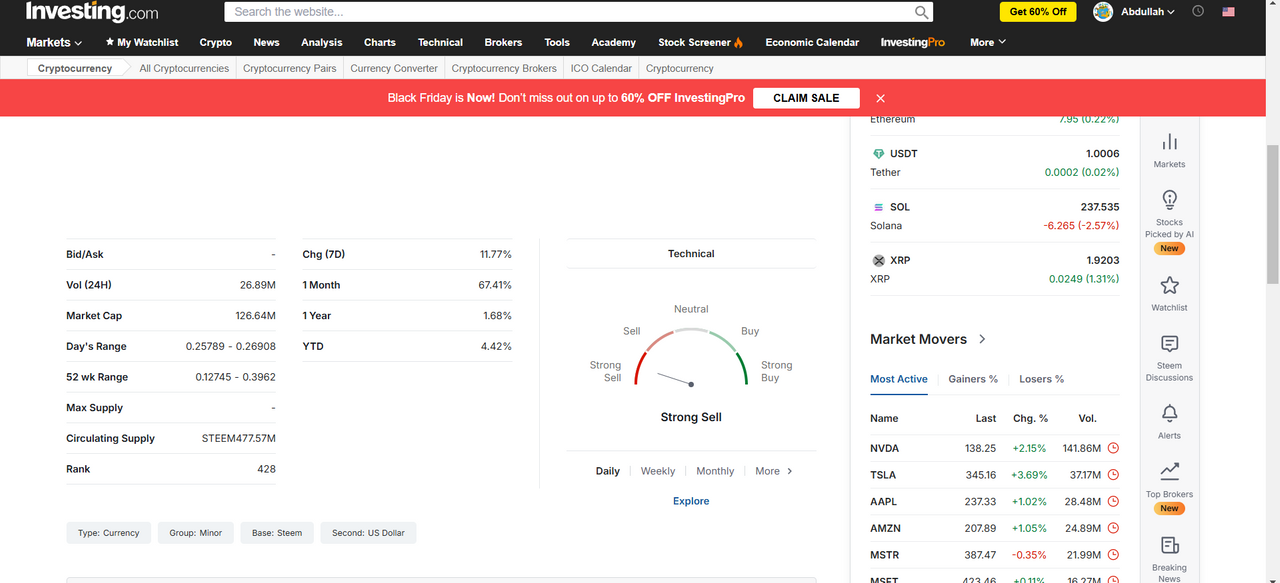Click the Type: Currency tag
Image resolution: width=1280 pixels, height=583 pixels.
[x=109, y=533]
